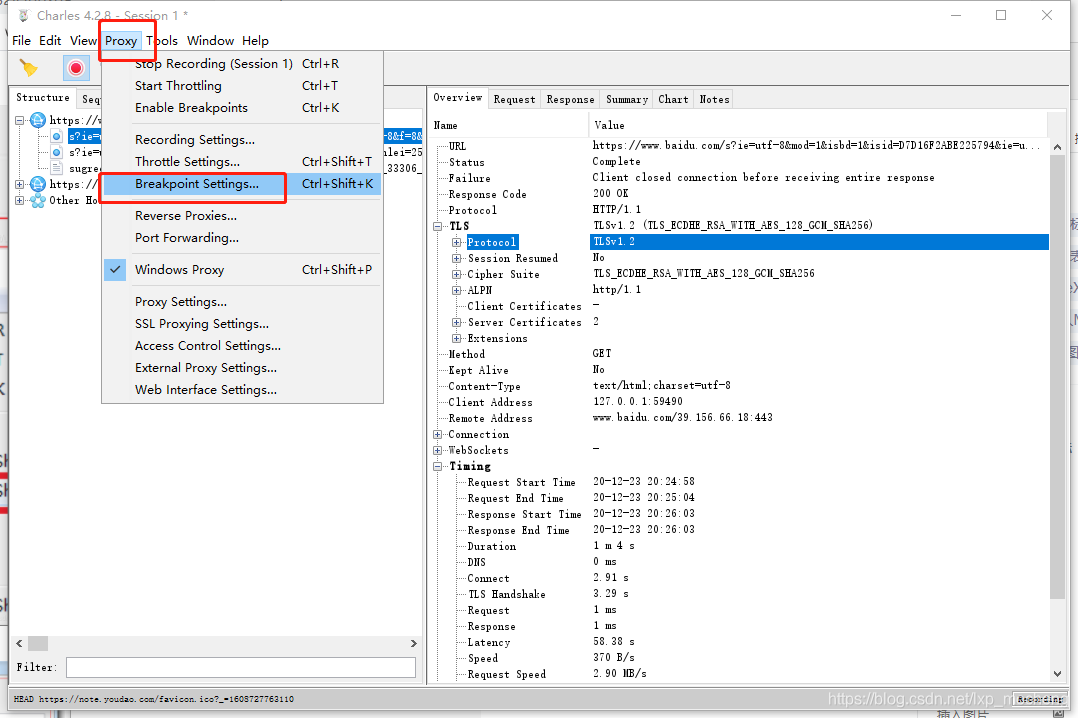Click the Overview pane scroll-up arrow
This screenshot has width=1078, height=718.
(x=1057, y=147)
